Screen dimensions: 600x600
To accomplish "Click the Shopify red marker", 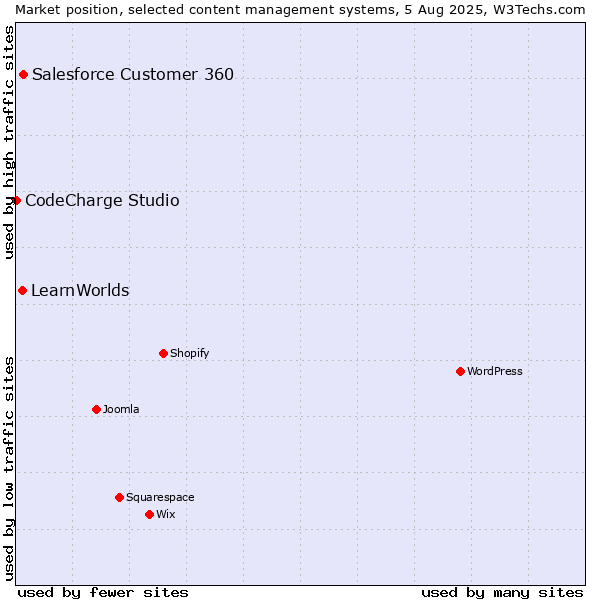I will pyautogui.click(x=163, y=354).
